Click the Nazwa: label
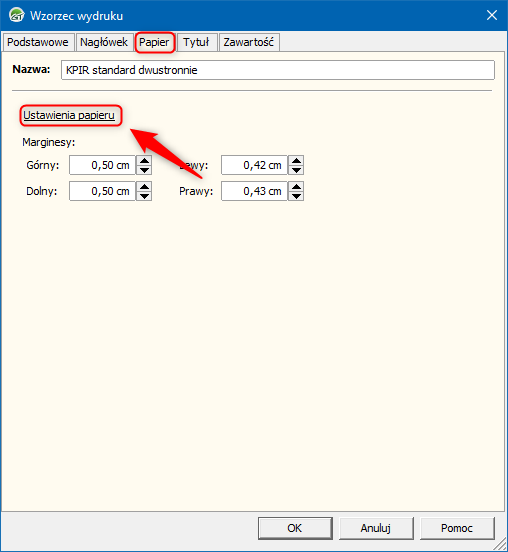The width and height of the screenshot is (508, 552). 31,69
